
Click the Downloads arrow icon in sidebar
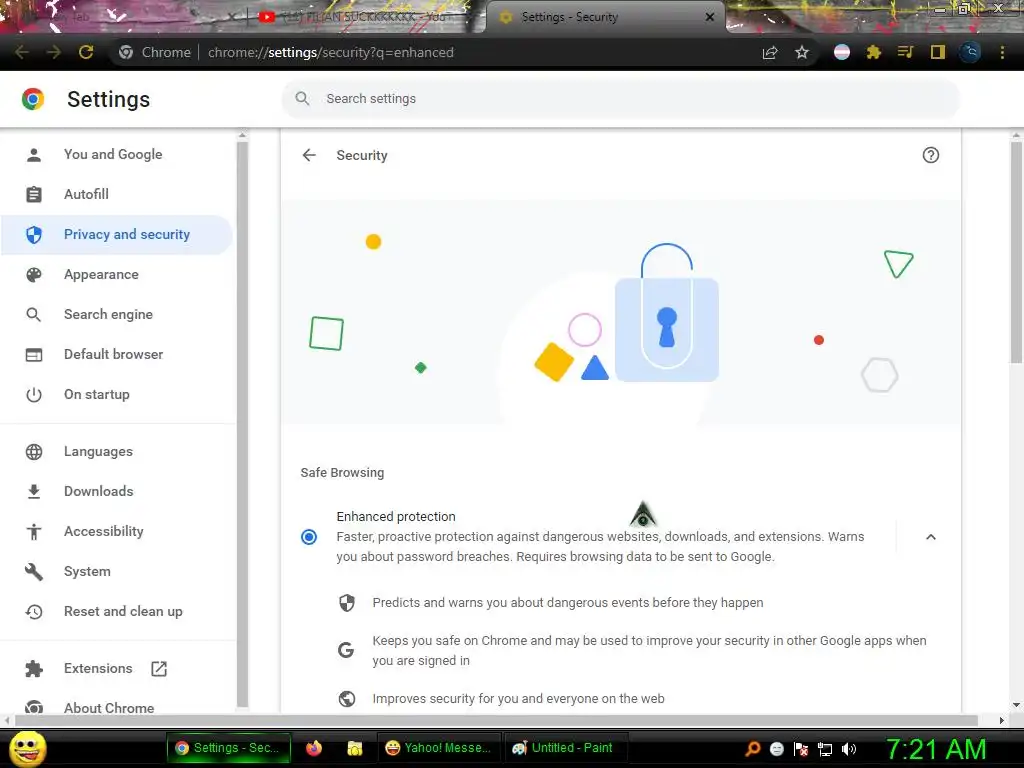(x=34, y=492)
